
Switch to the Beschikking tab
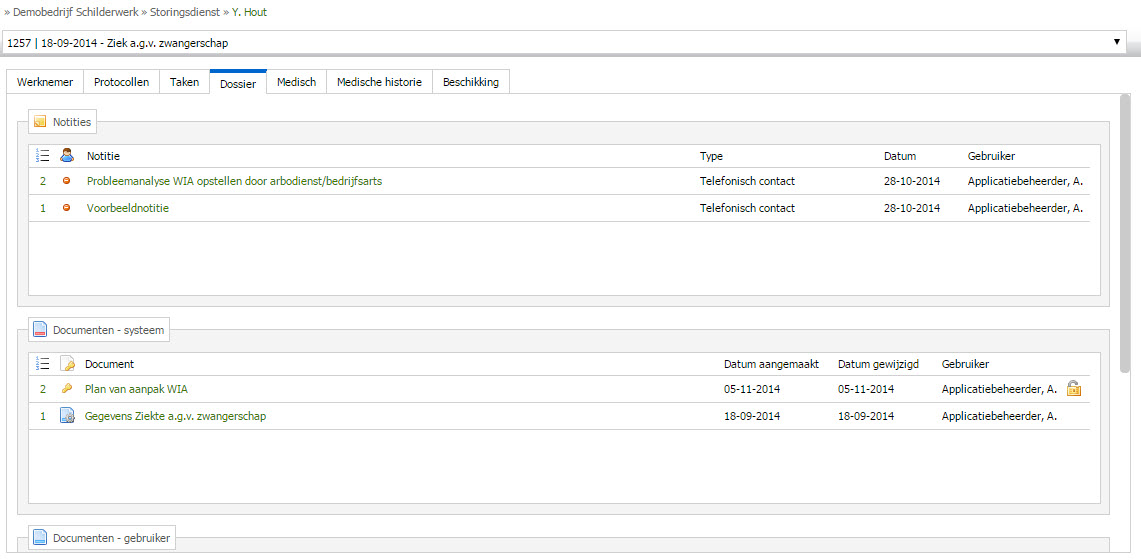(x=471, y=82)
